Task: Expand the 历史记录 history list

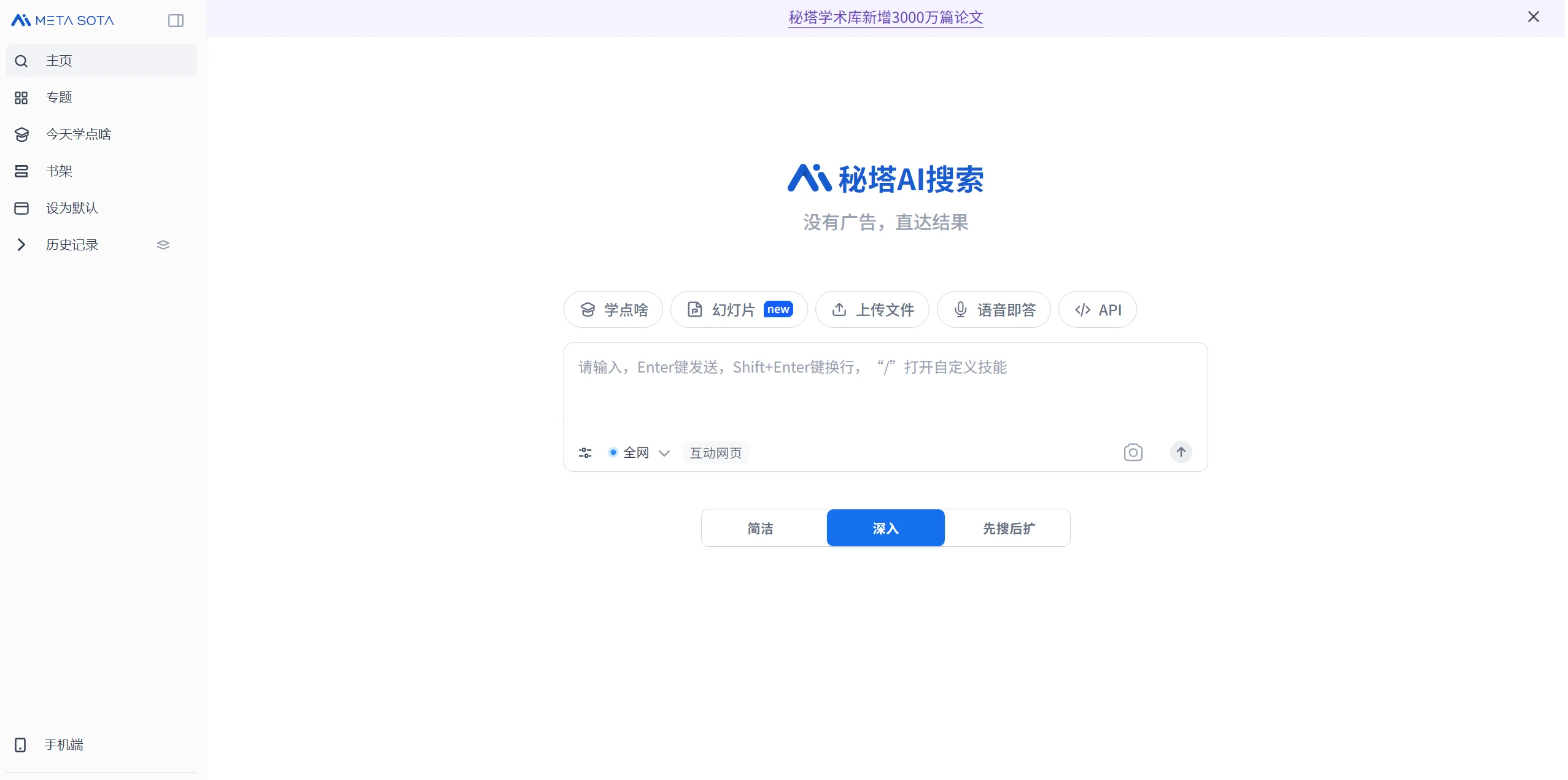Action: point(71,244)
